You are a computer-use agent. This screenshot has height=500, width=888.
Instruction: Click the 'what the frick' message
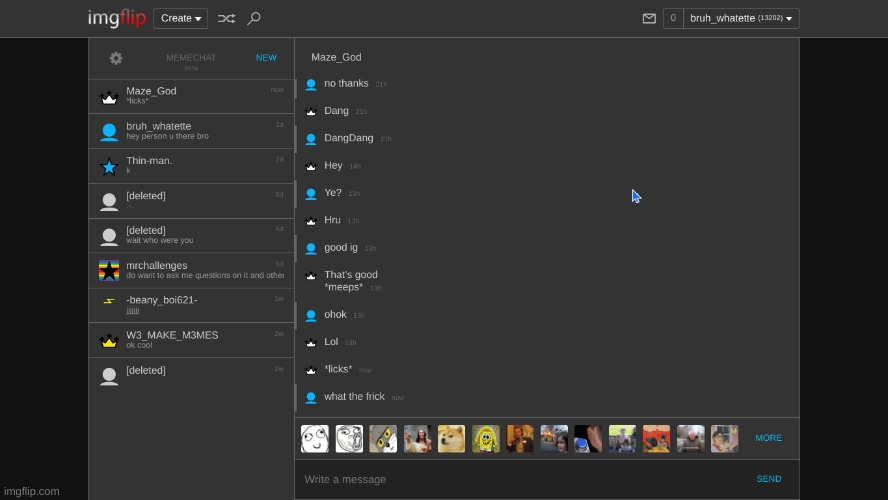355,396
